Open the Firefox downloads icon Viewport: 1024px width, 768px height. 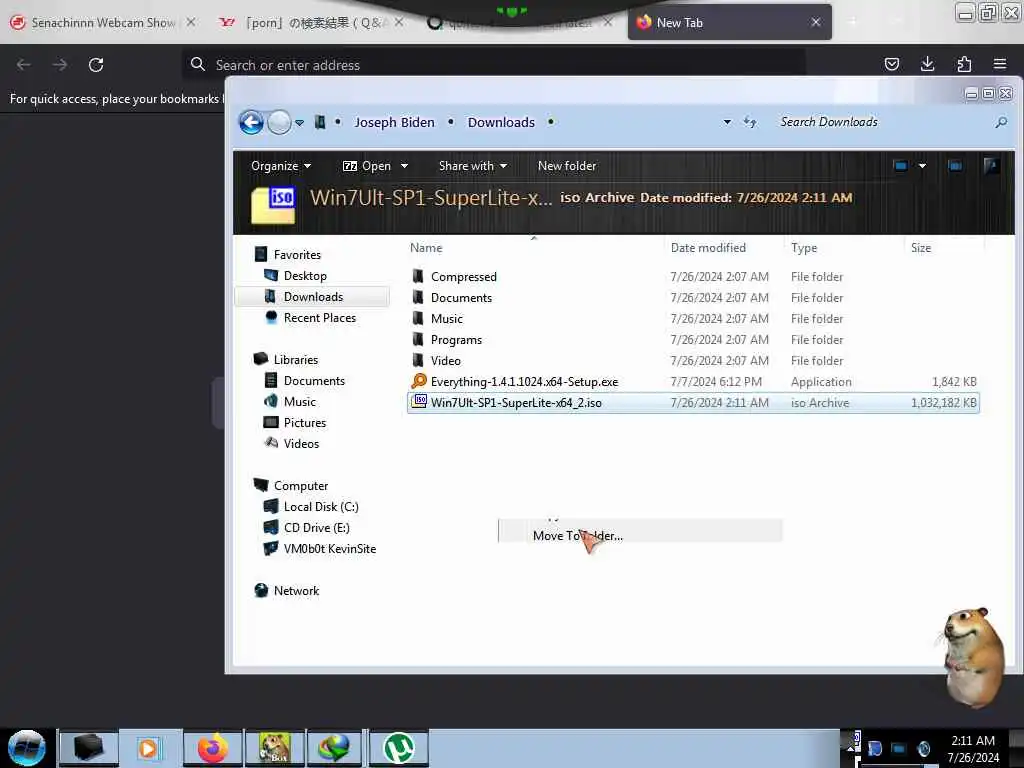coord(927,64)
